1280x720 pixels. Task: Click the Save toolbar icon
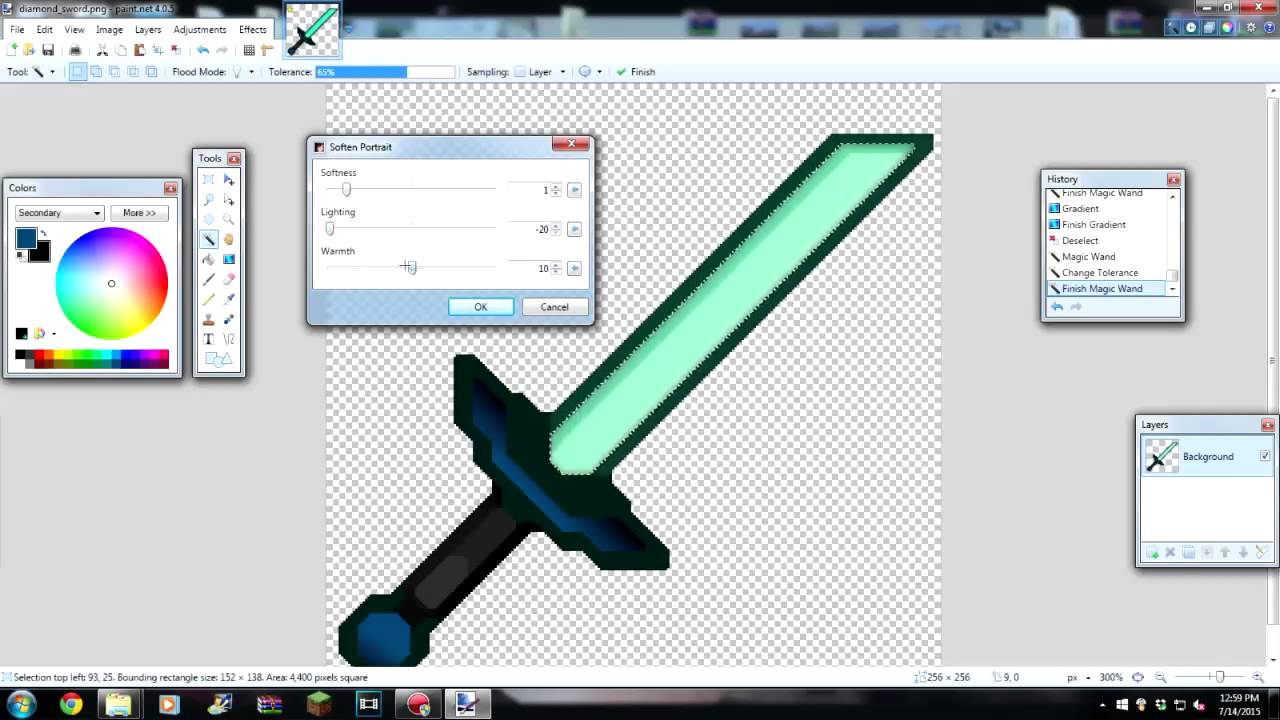click(x=48, y=50)
